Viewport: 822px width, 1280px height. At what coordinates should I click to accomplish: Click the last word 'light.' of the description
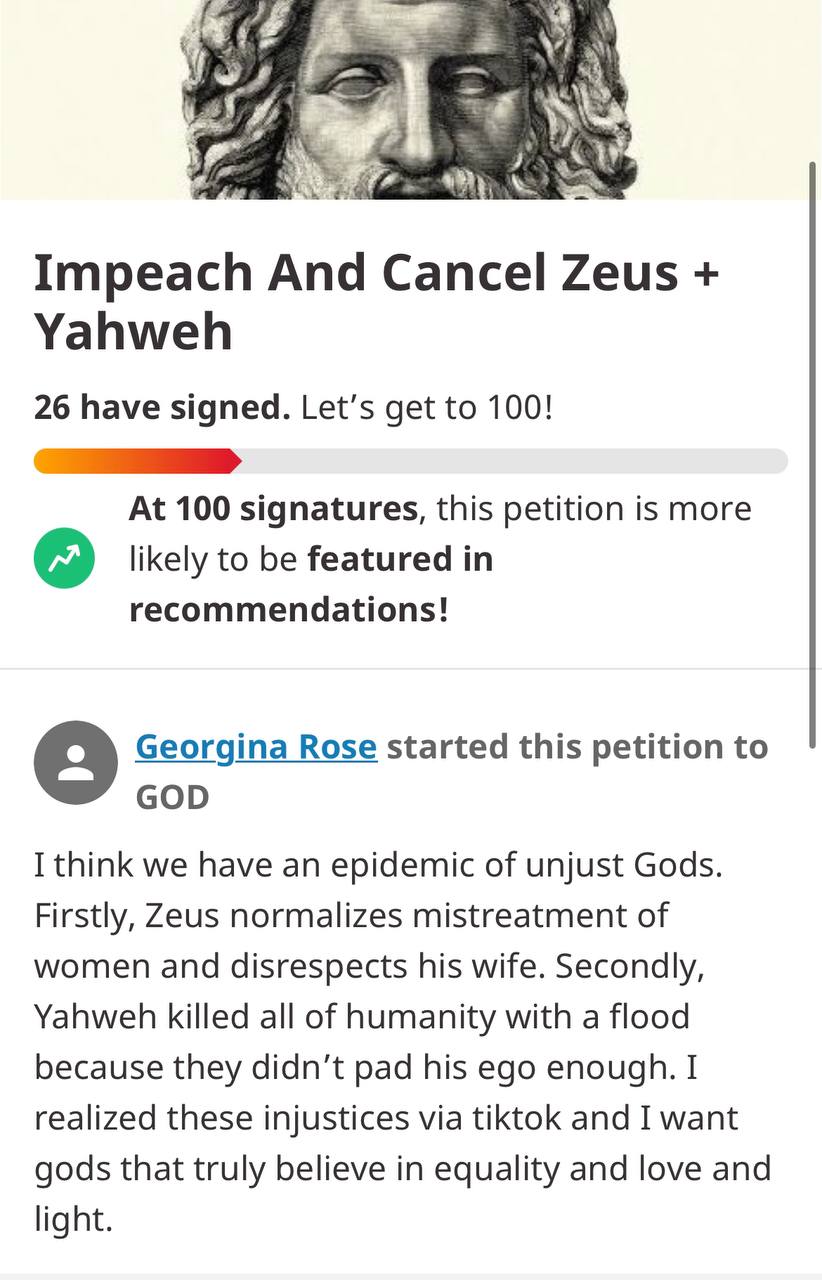73,1219
